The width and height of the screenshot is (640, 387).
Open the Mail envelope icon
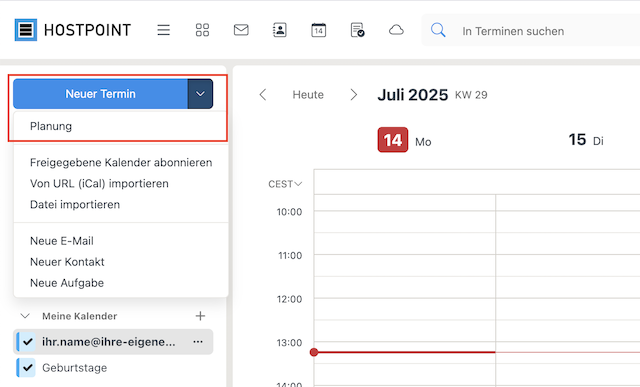tap(241, 30)
